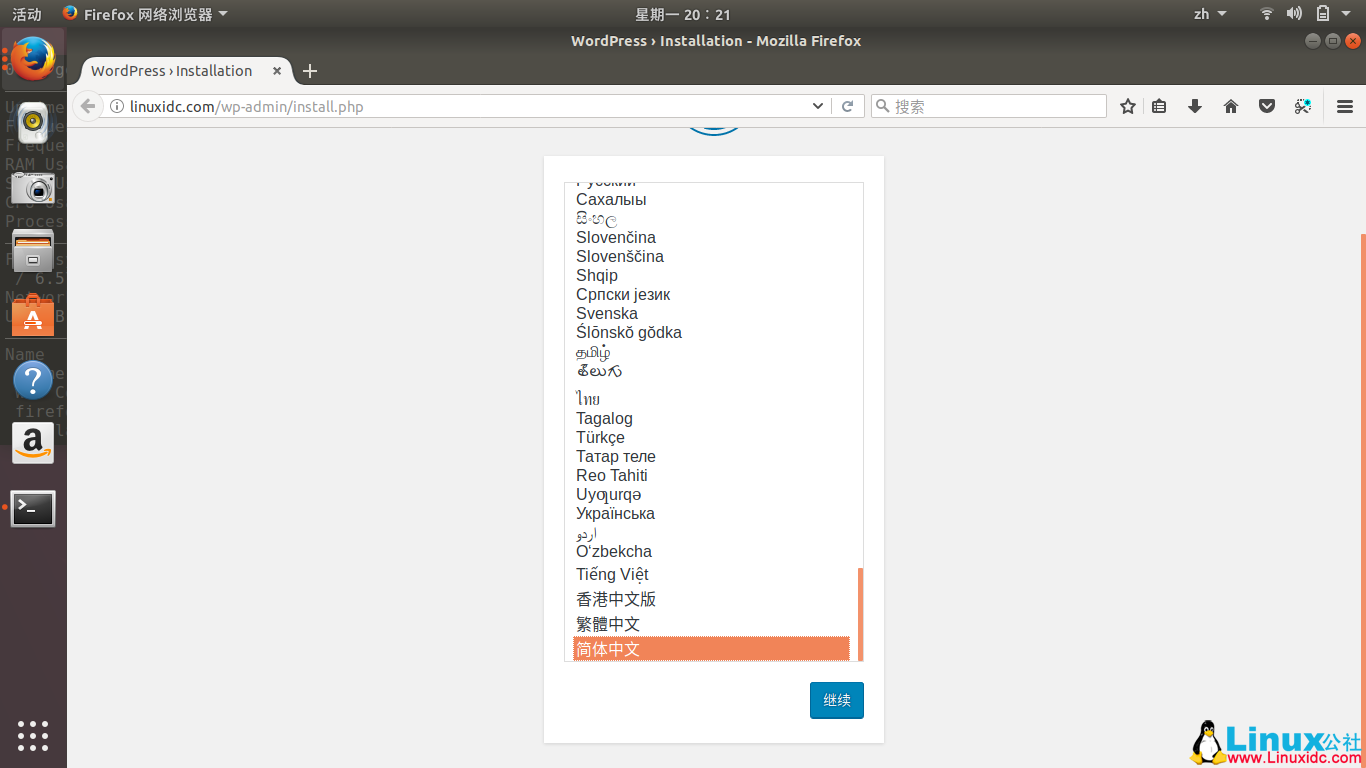Open the Firefox hamburger menu
1366x768 pixels.
pyautogui.click(x=1345, y=106)
